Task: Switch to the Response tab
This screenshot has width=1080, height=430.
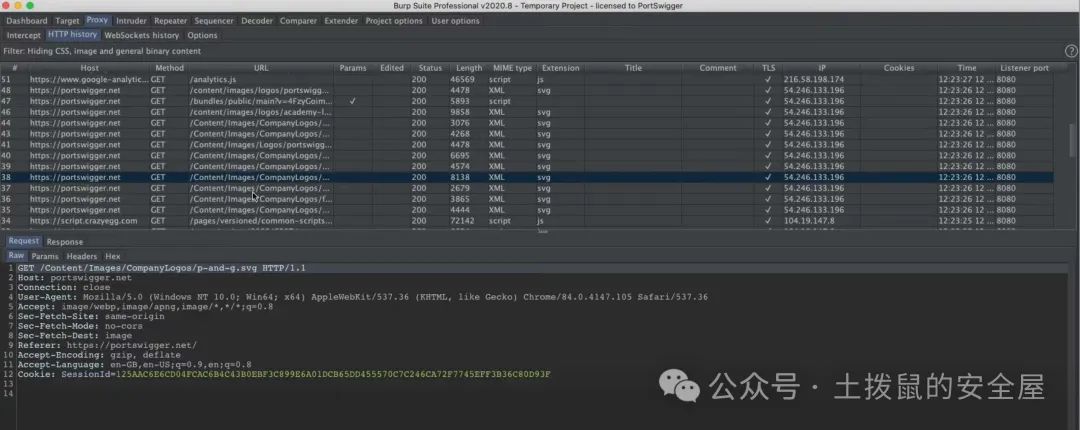Action: click(65, 242)
